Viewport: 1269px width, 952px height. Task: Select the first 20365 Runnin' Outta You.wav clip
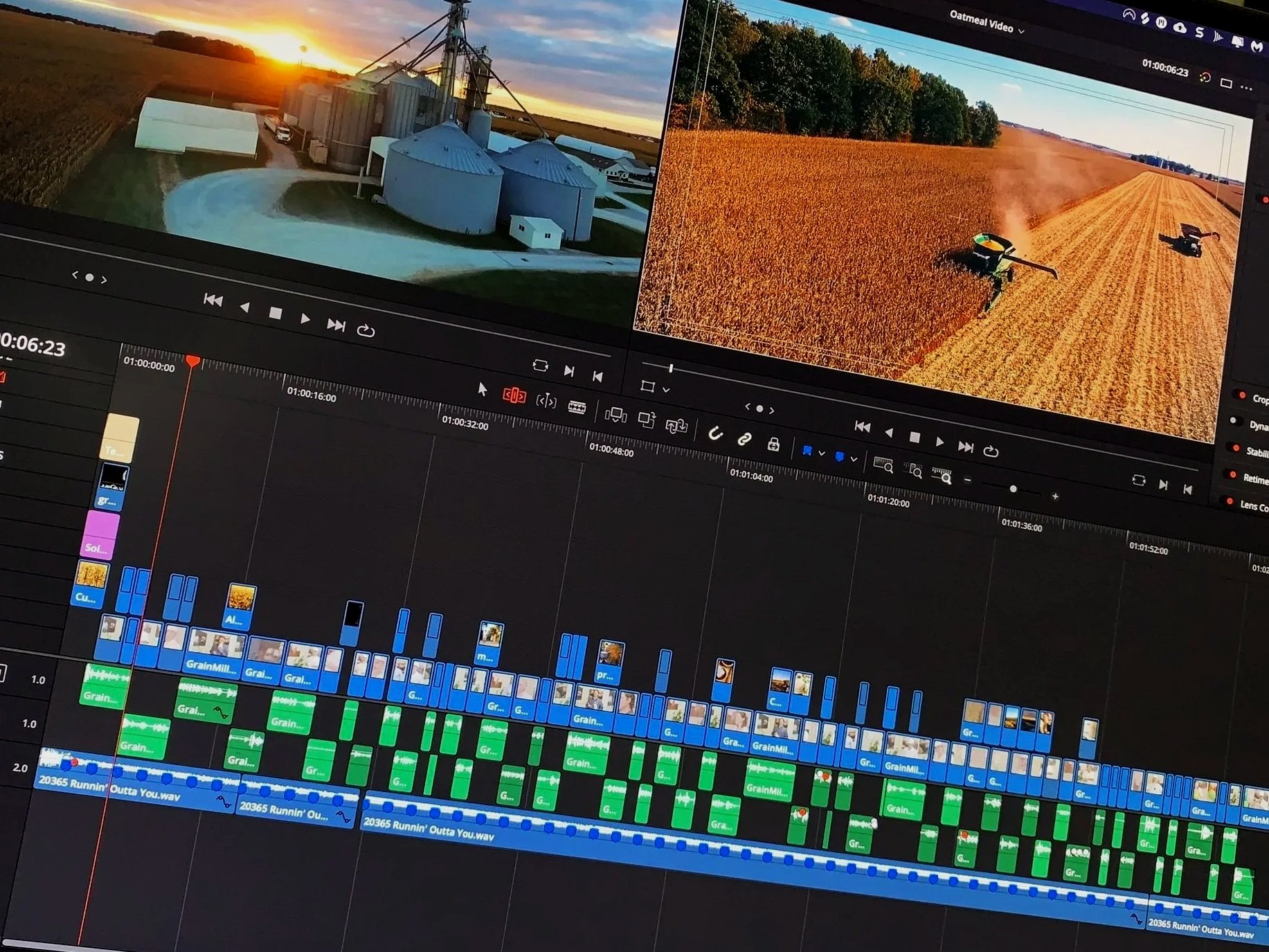[135, 780]
